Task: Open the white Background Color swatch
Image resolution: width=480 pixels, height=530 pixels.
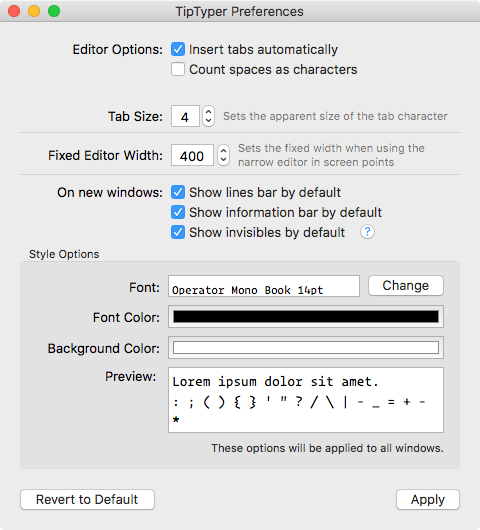Action: tap(306, 347)
